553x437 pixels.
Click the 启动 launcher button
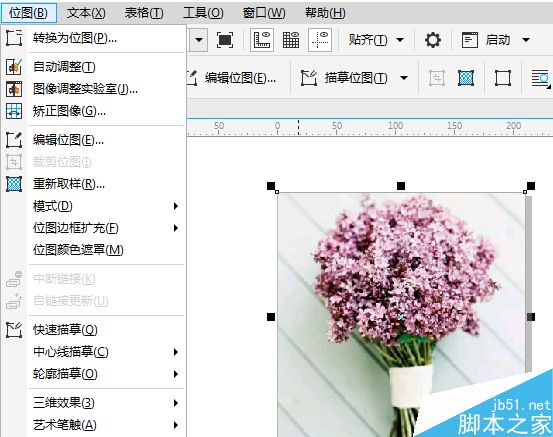tap(487, 40)
